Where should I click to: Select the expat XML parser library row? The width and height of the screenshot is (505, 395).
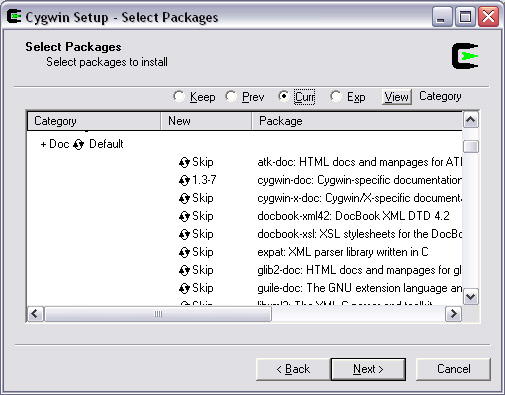[343, 252]
